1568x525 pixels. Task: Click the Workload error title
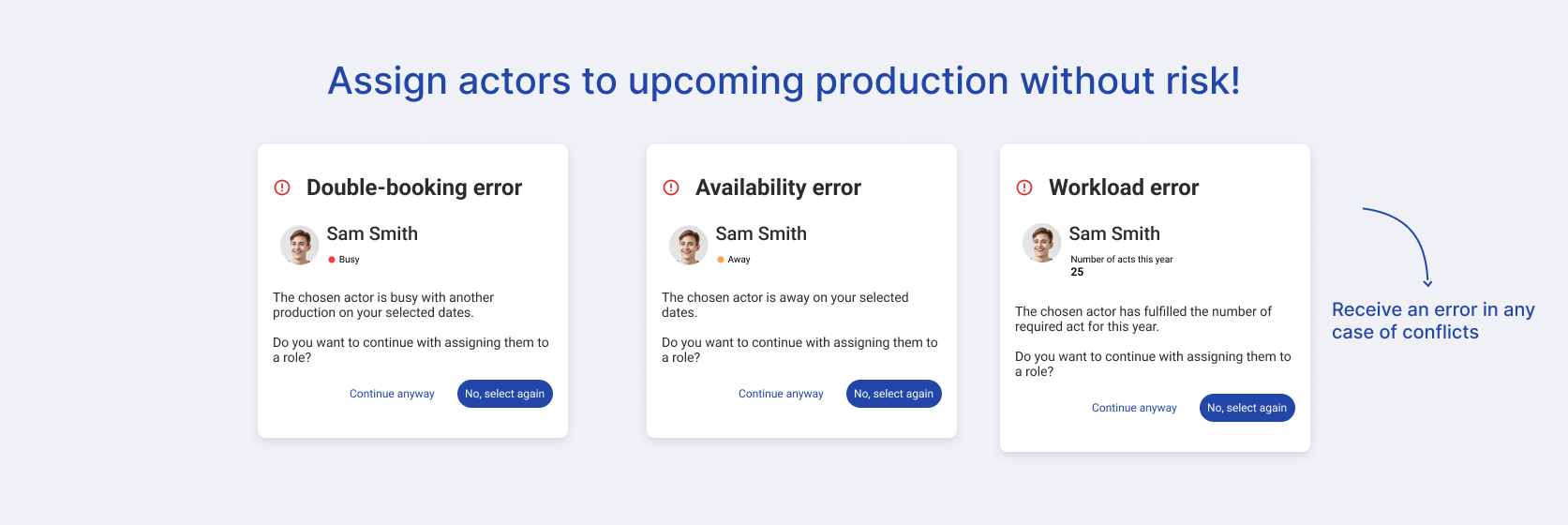coord(1124,187)
